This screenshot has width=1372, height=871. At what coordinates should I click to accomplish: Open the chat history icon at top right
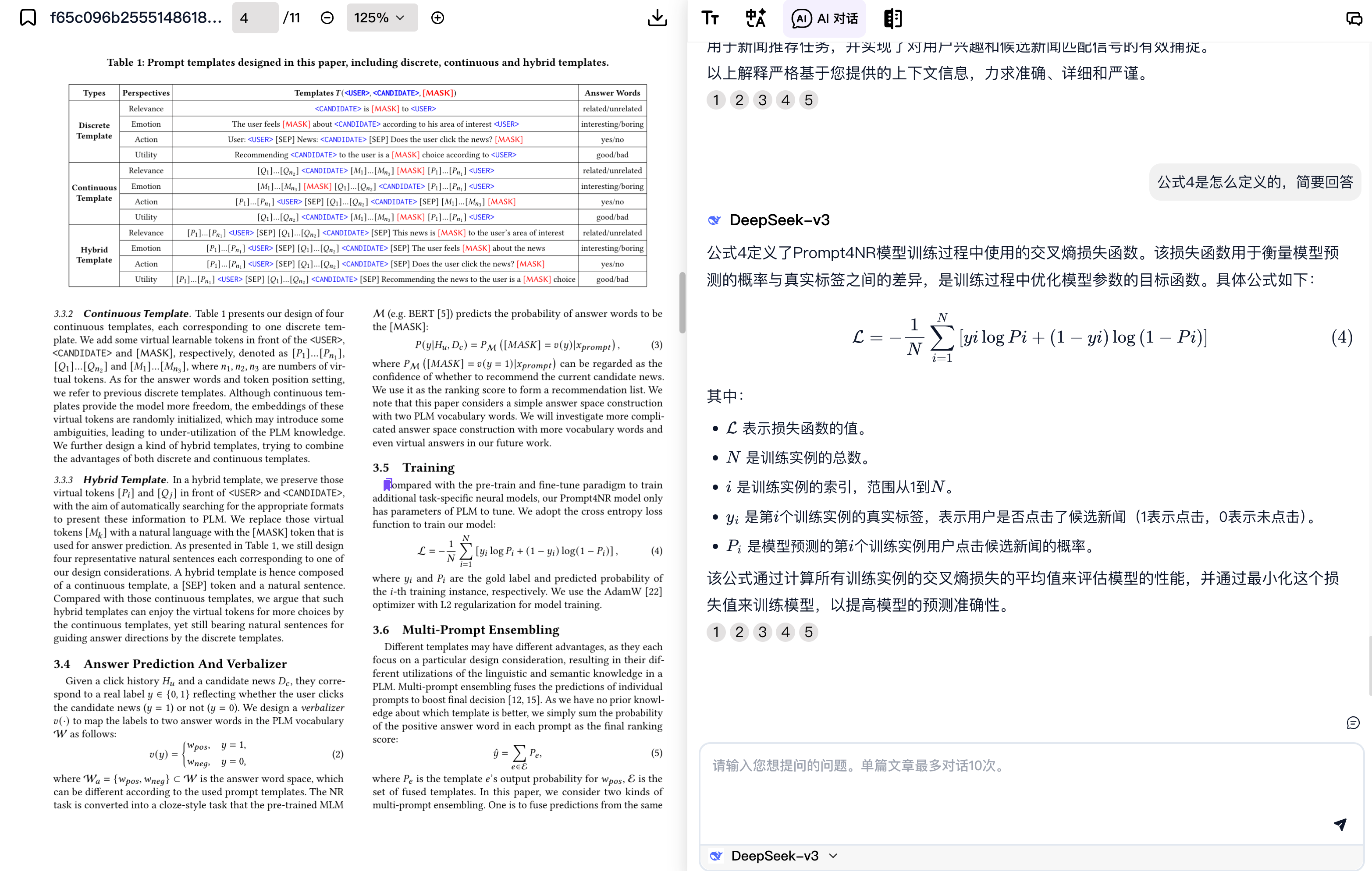[1354, 18]
